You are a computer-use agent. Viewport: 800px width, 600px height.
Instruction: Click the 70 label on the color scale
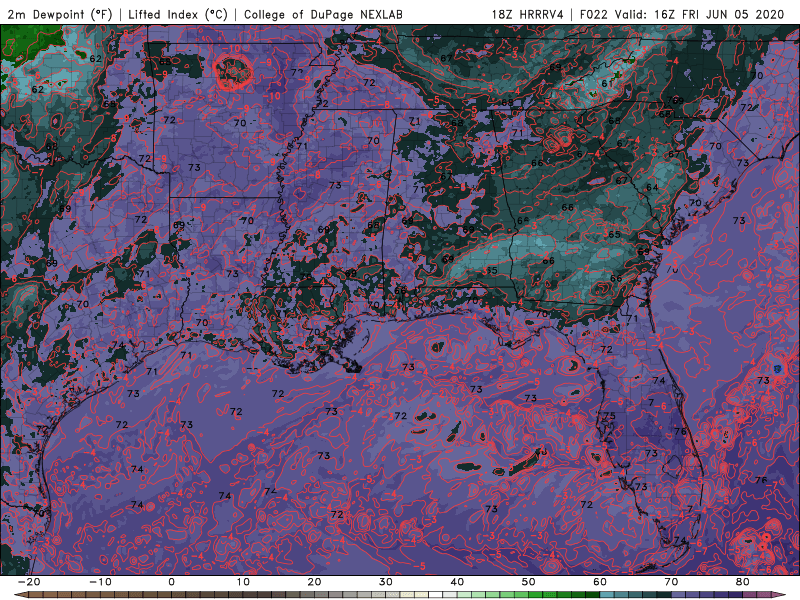[x=671, y=582]
